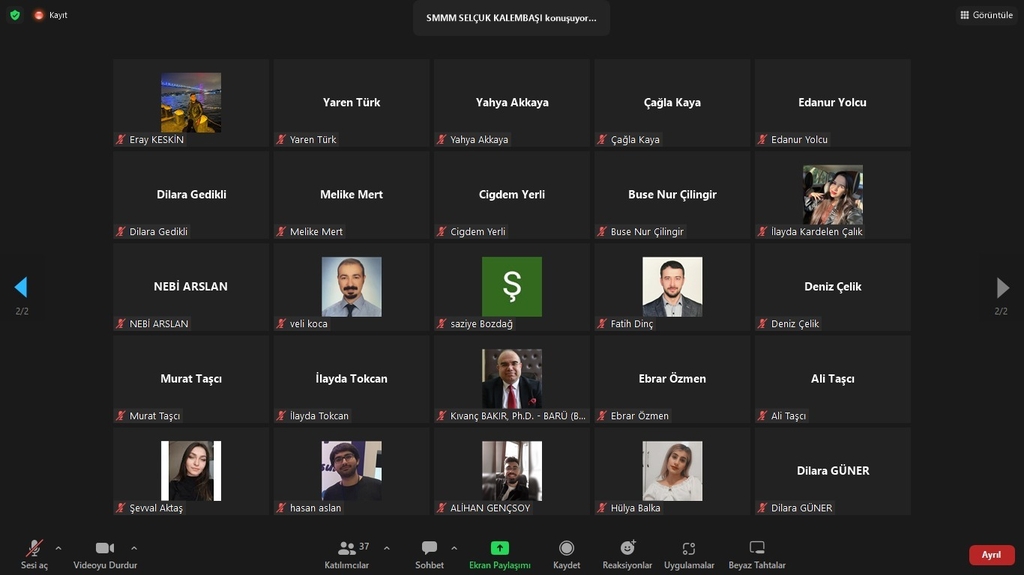Click muted mic icon beside Eray KESKİN label

(121, 139)
